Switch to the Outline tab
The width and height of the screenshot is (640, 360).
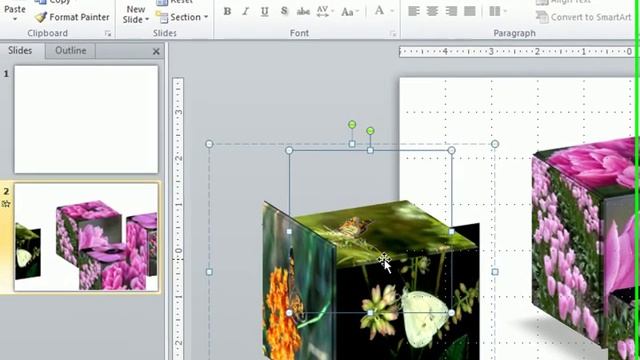[71, 51]
